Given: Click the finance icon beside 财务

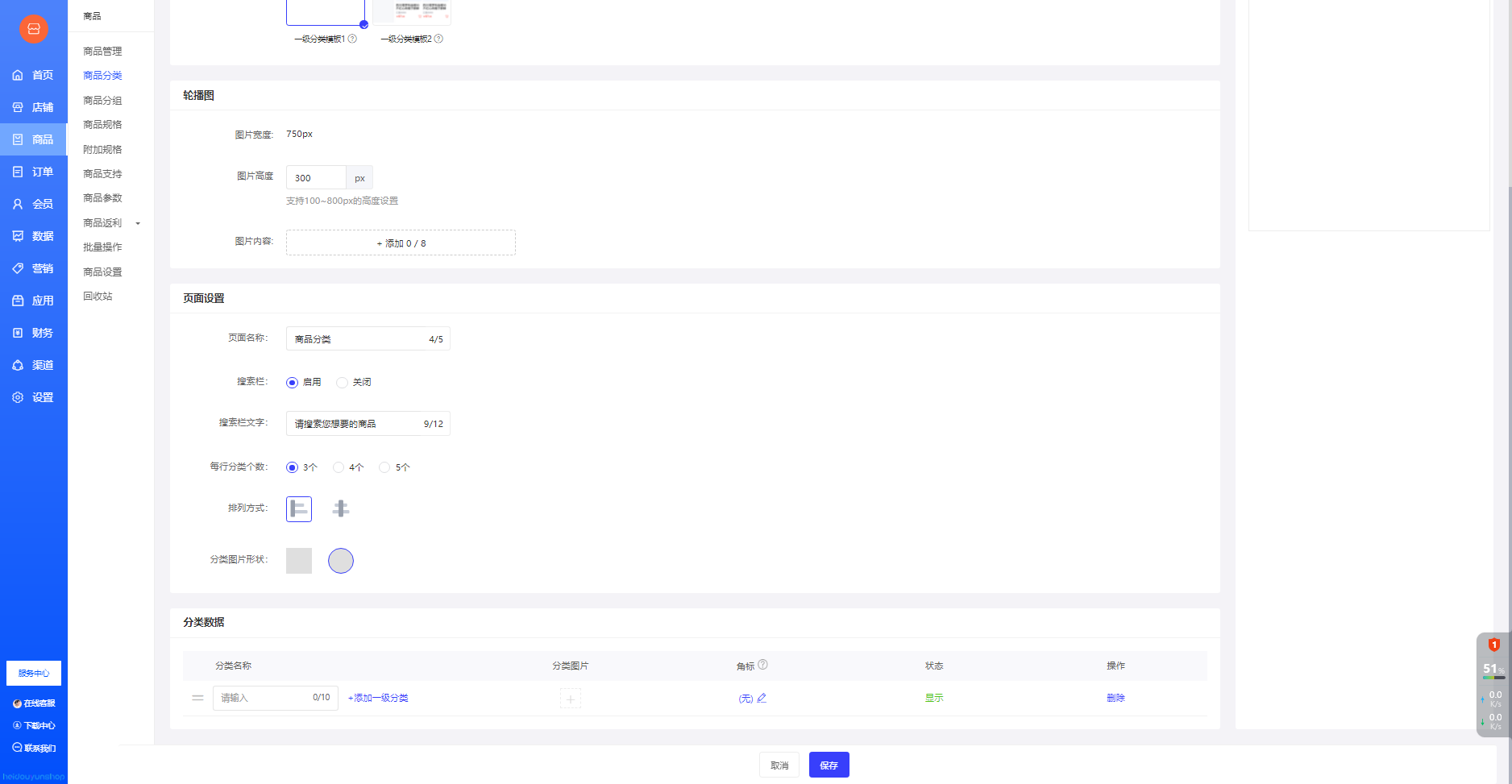Looking at the screenshot, I should [x=18, y=333].
